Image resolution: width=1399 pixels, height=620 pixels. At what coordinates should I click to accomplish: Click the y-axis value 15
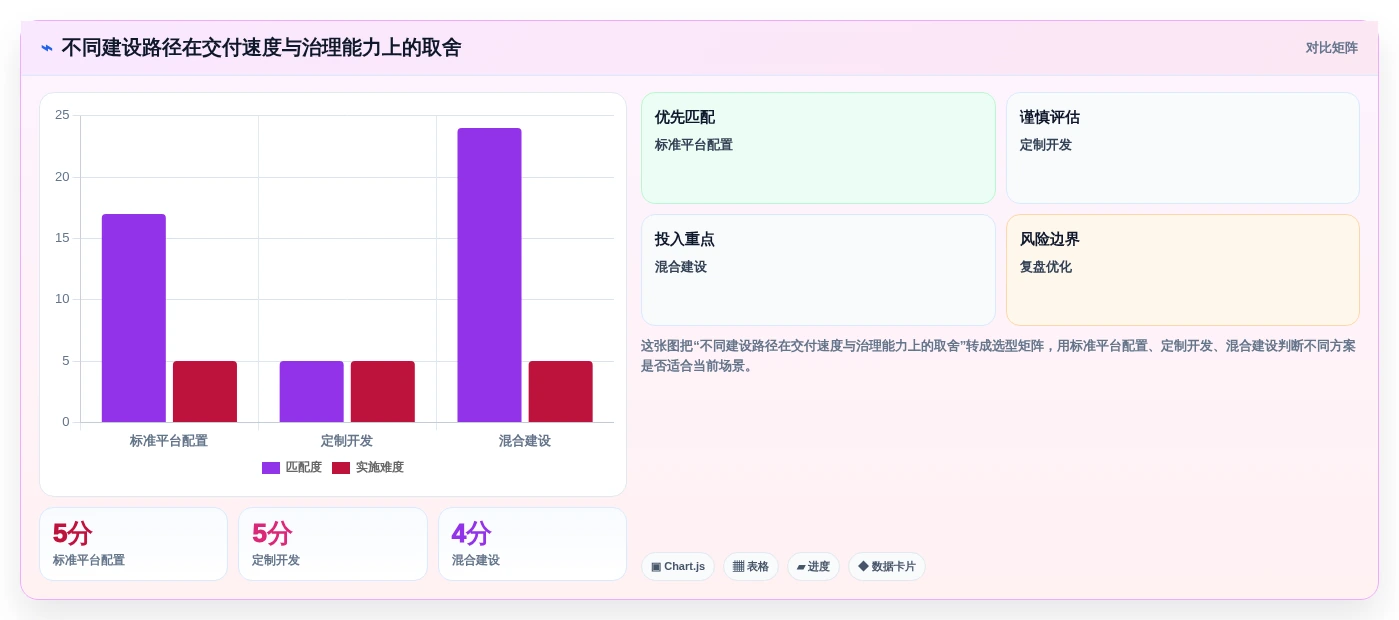[62, 238]
